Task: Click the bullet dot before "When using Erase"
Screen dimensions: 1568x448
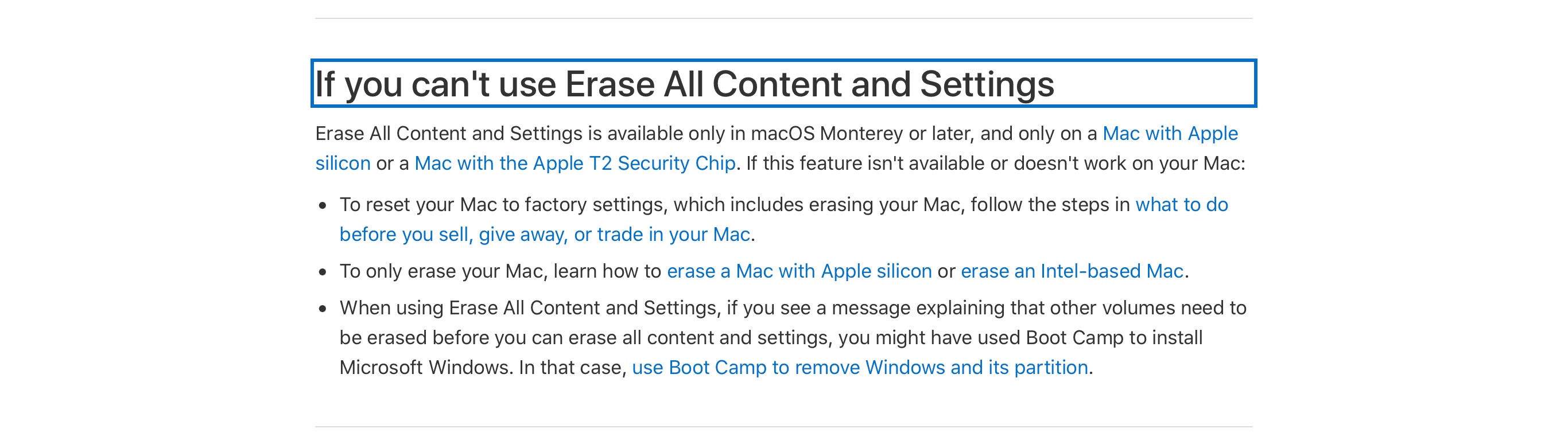Action: click(323, 309)
